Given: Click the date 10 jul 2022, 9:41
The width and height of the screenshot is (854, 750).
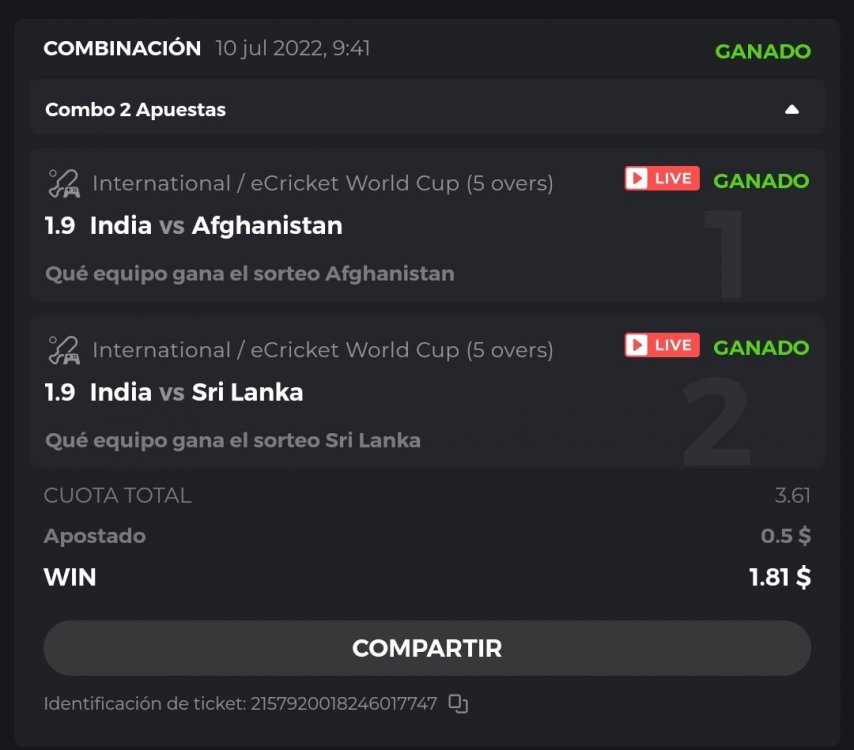Looking at the screenshot, I should pos(293,48).
